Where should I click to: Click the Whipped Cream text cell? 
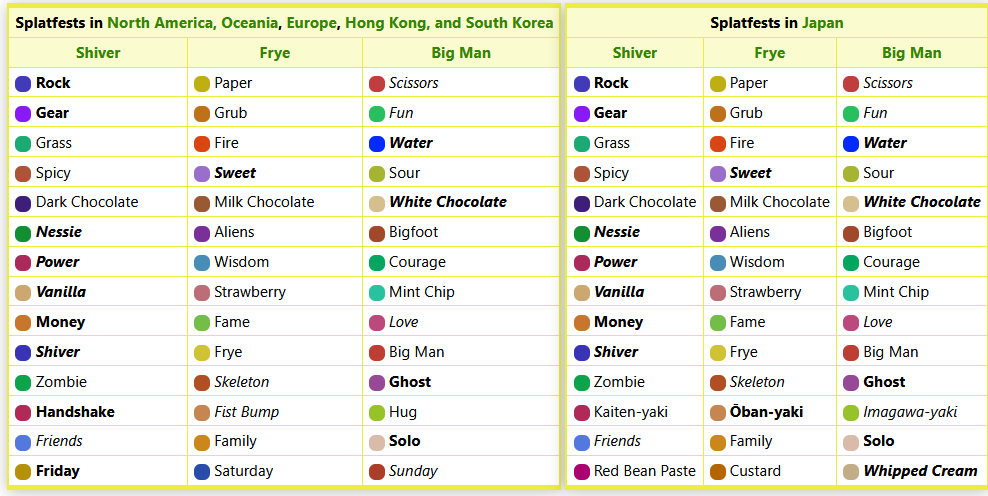point(920,471)
